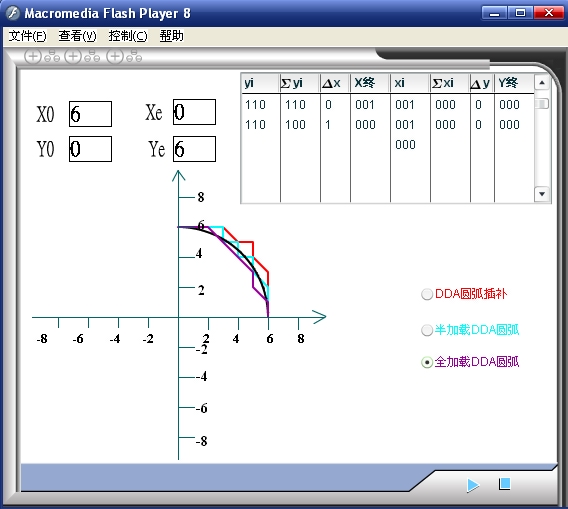
Task: Click the blue play triangle button
Action: (473, 485)
